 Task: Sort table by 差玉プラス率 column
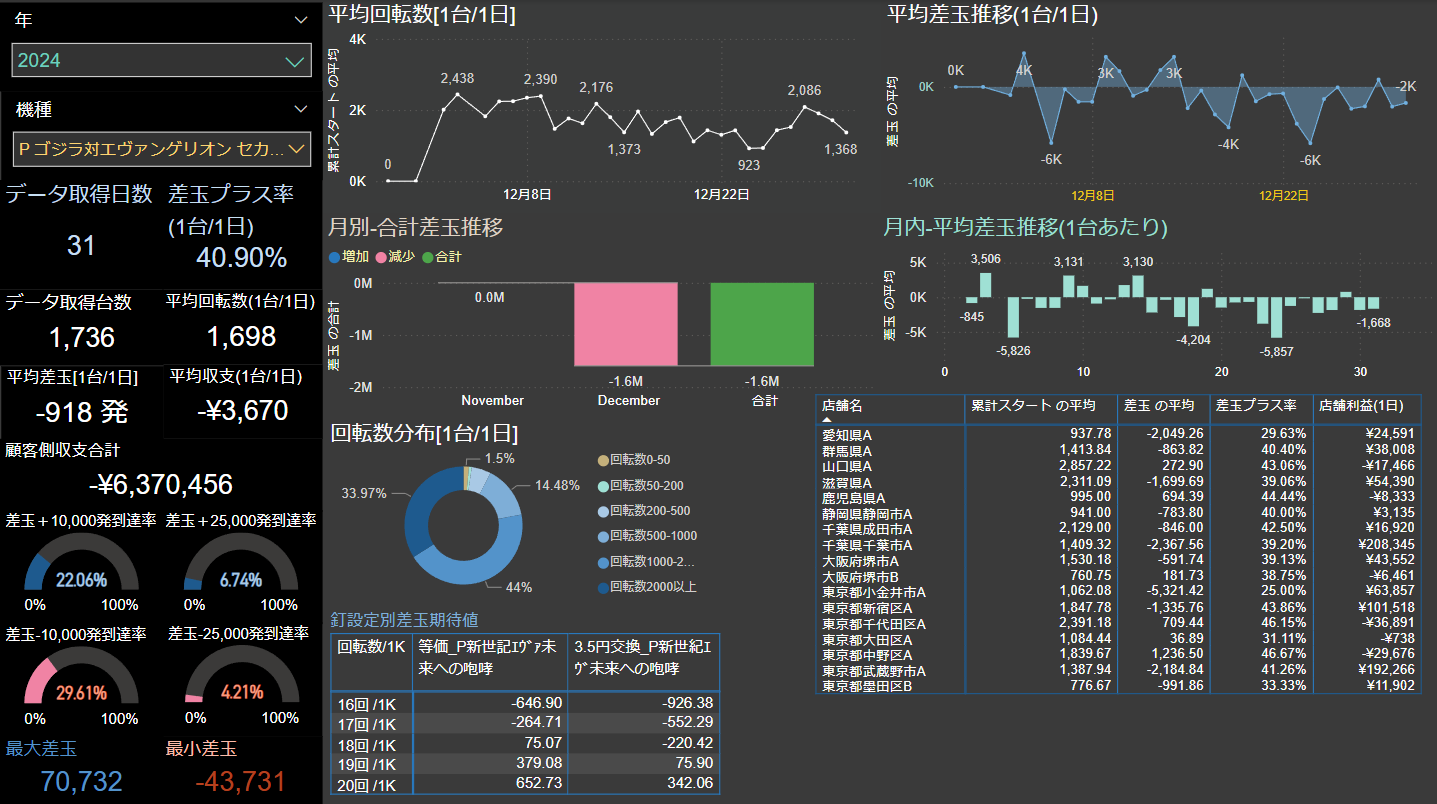click(1255, 406)
